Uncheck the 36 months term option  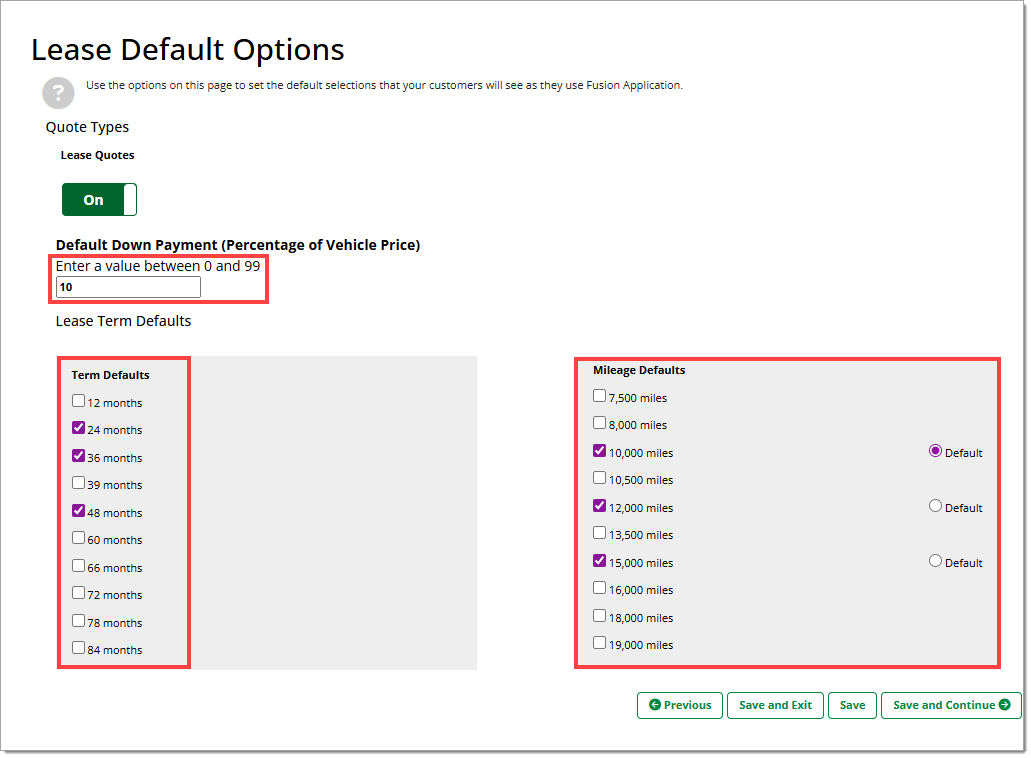click(79, 457)
